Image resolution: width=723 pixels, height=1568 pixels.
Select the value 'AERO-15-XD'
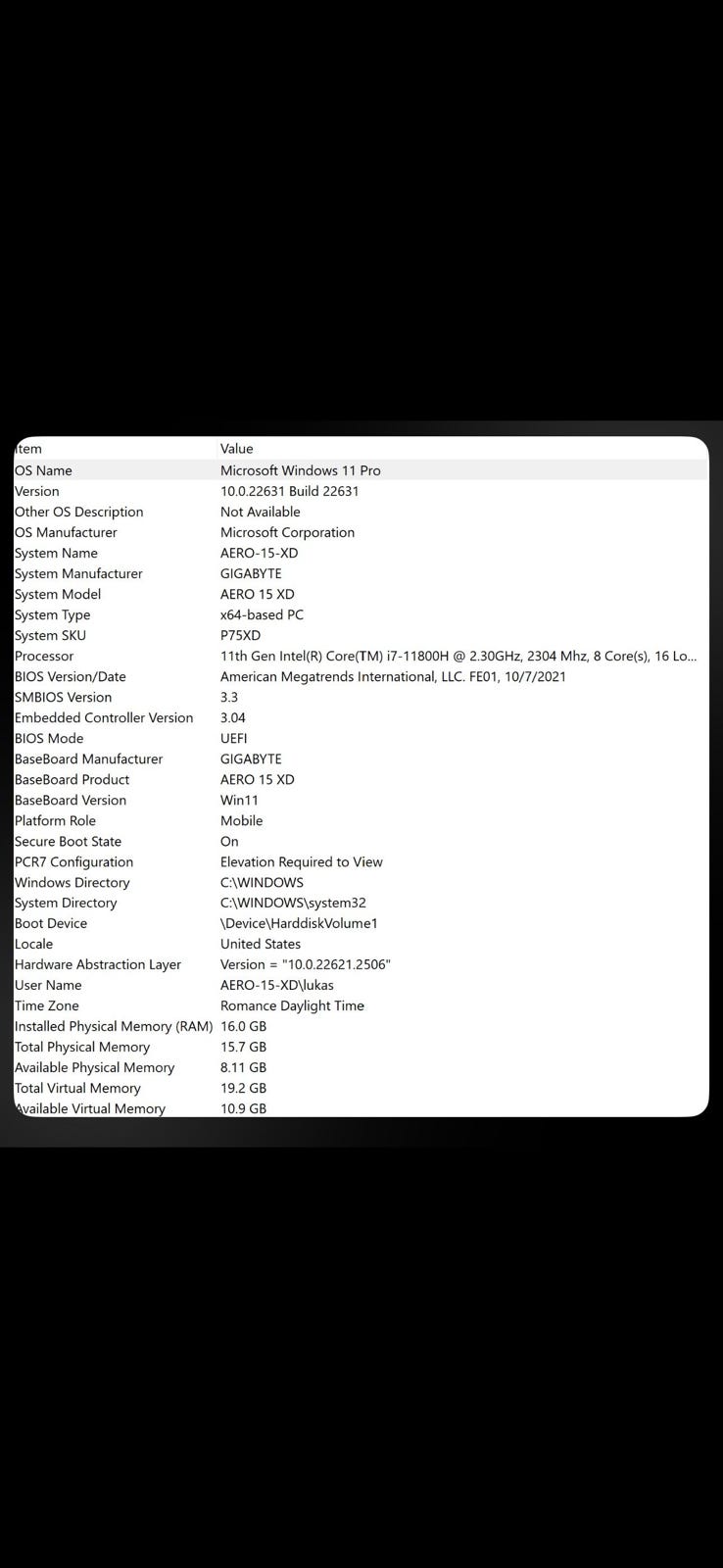point(260,553)
